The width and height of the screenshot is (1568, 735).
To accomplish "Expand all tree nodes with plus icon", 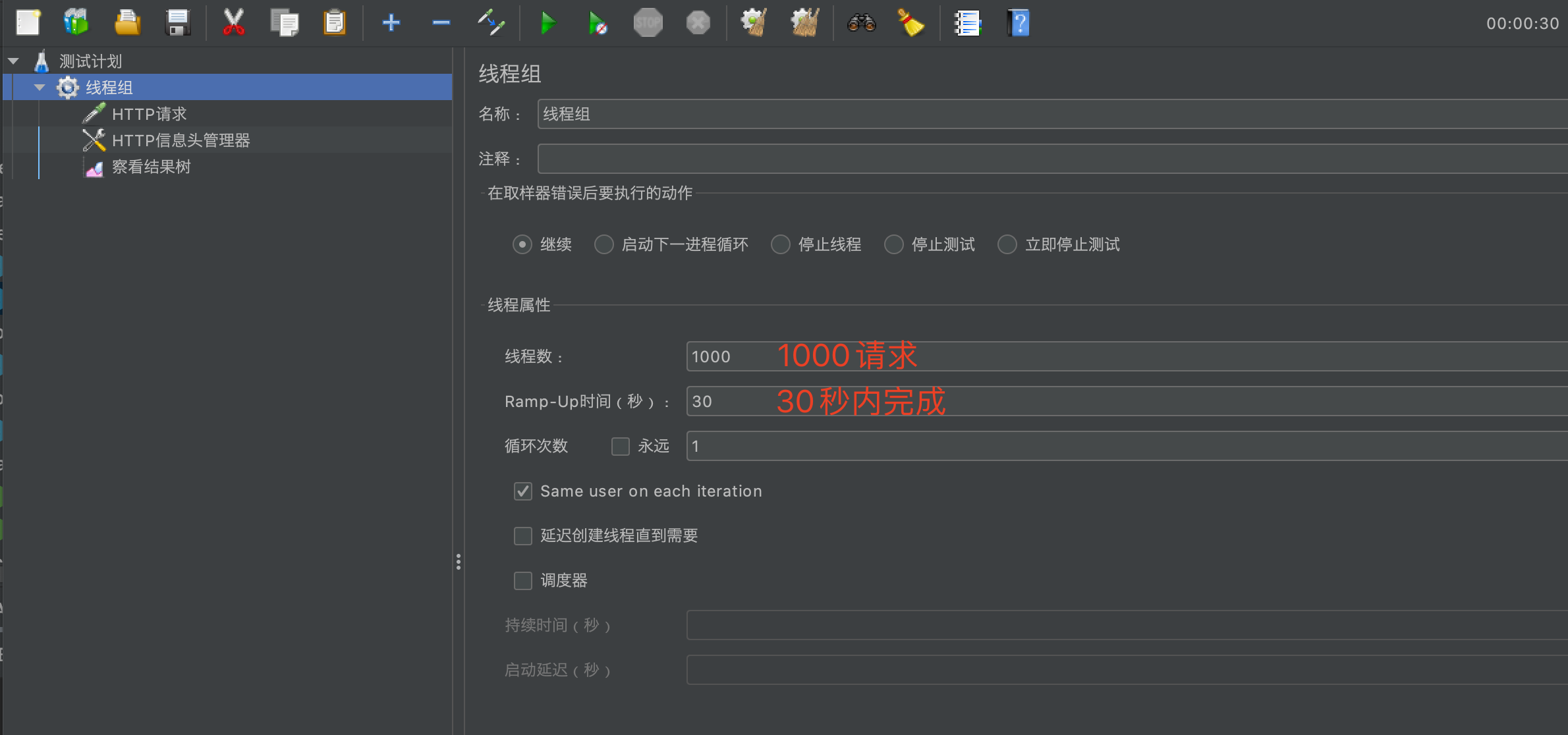I will pos(391,22).
